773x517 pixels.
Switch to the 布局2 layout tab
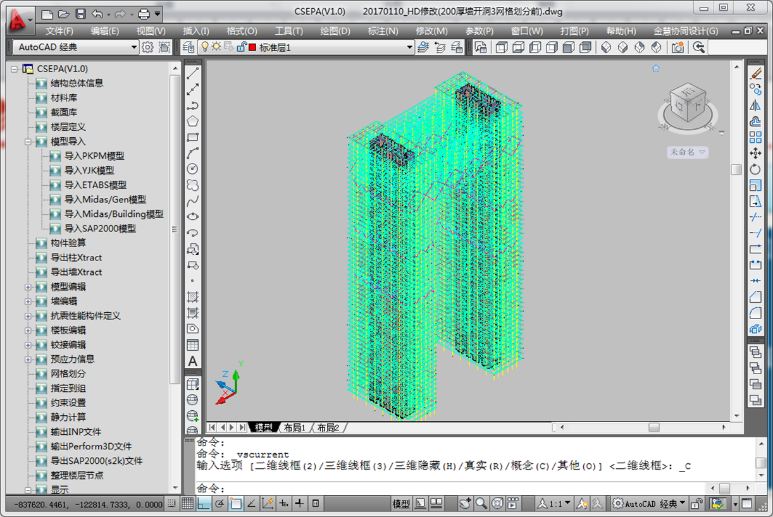coord(328,427)
